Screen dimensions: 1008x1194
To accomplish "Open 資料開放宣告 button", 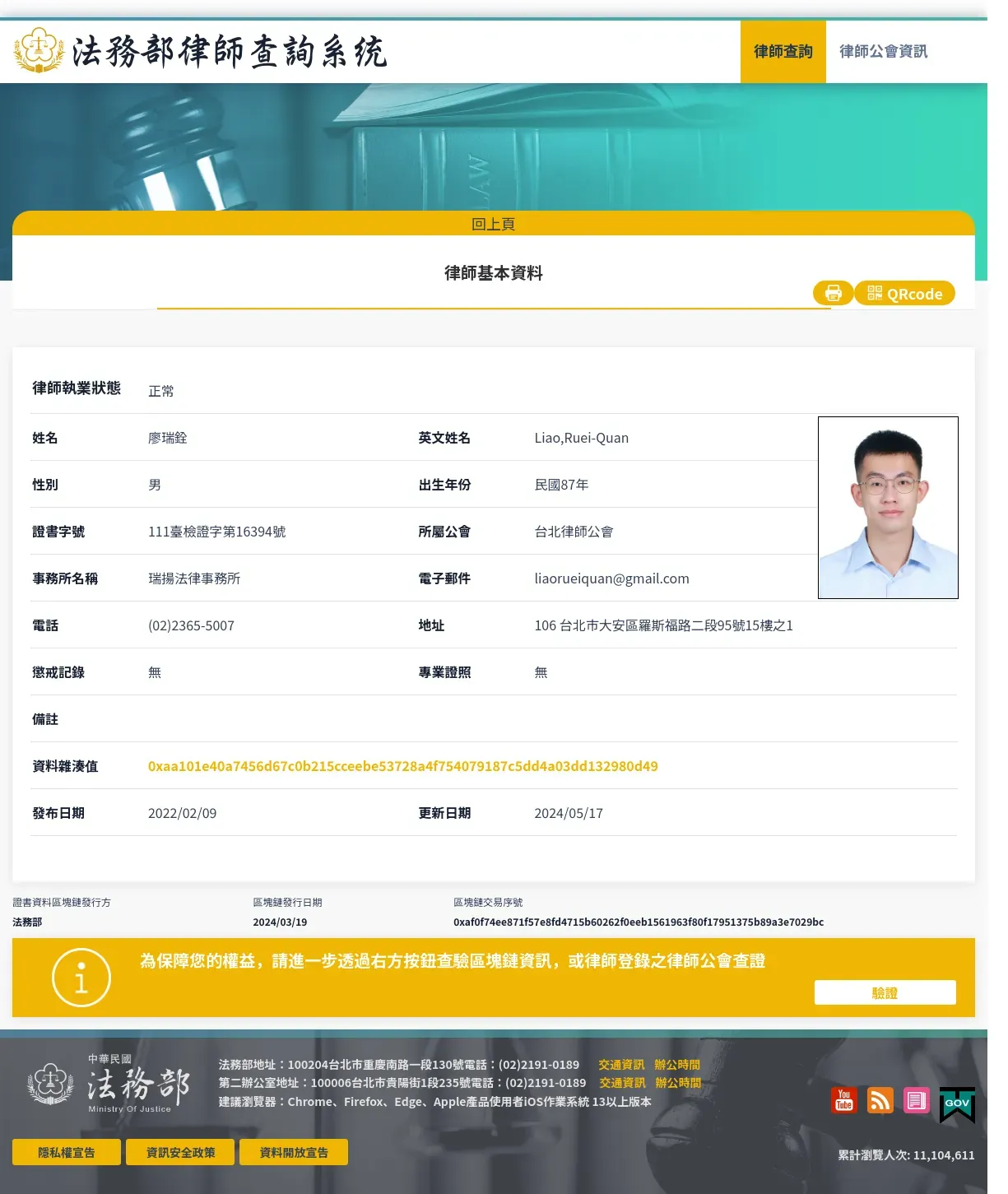I will [294, 1152].
